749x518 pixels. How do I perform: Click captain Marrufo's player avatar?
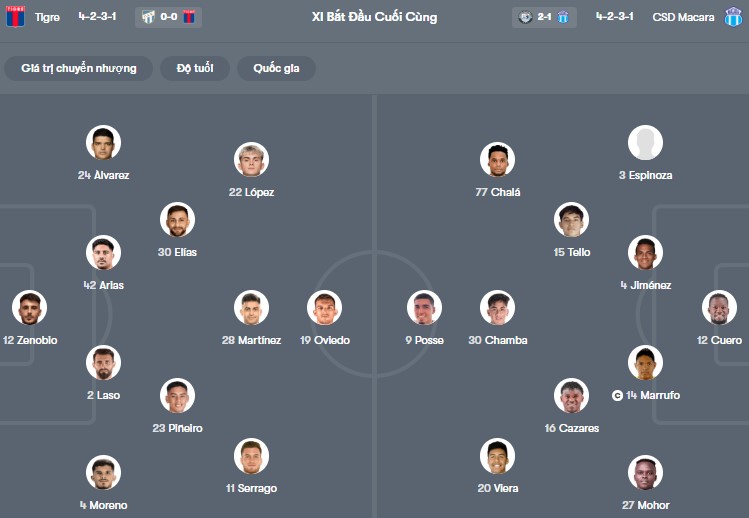[x=645, y=363]
